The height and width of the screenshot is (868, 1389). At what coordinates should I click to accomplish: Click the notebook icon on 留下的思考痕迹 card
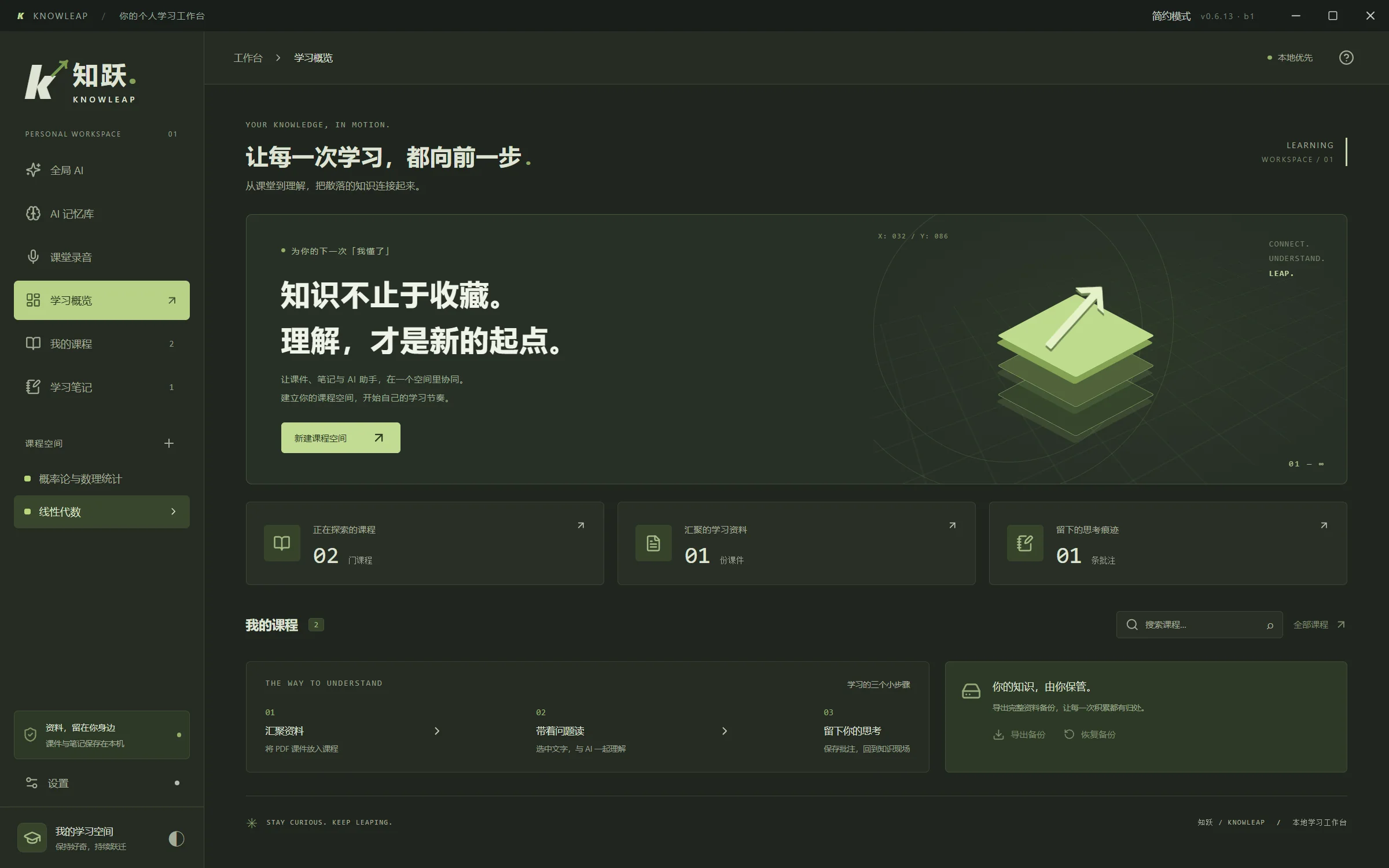tap(1025, 543)
